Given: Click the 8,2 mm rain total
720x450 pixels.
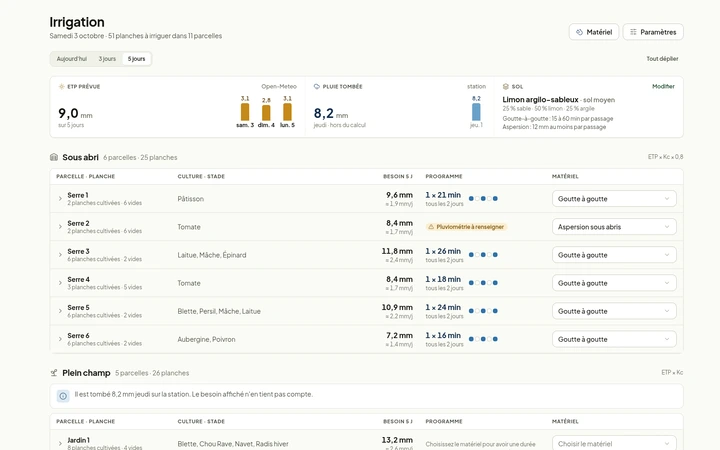Looking at the screenshot, I should coord(331,113).
